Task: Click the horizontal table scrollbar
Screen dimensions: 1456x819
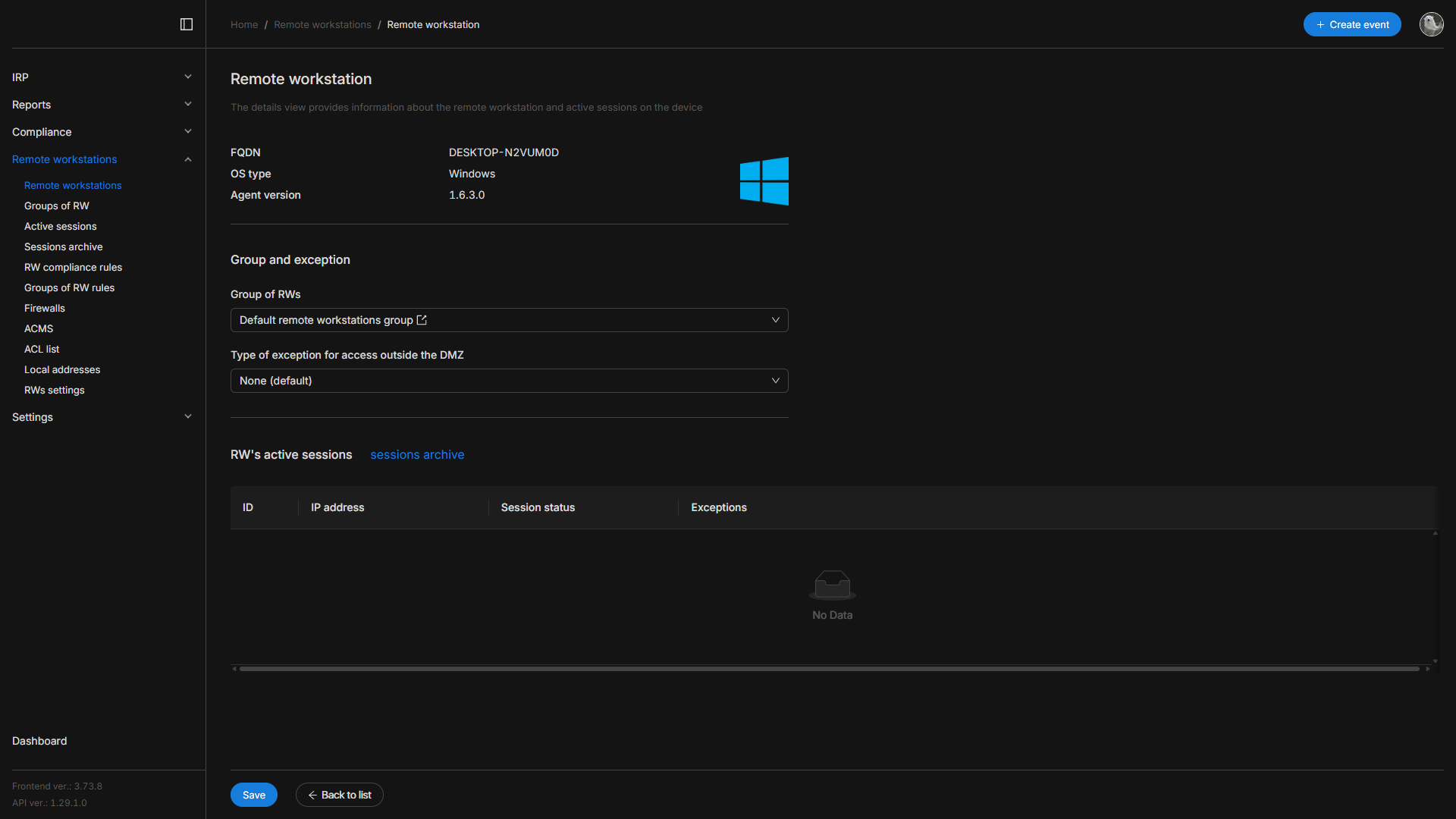Action: [828, 669]
